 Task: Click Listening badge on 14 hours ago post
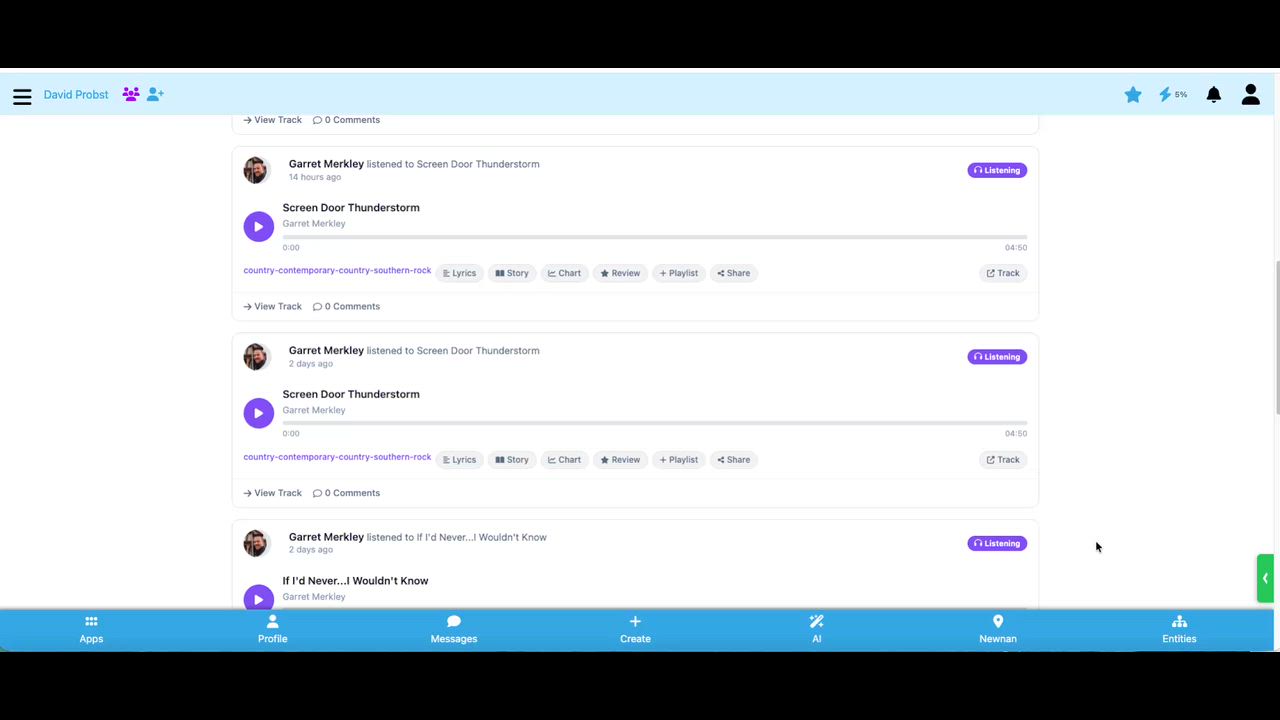[997, 170]
